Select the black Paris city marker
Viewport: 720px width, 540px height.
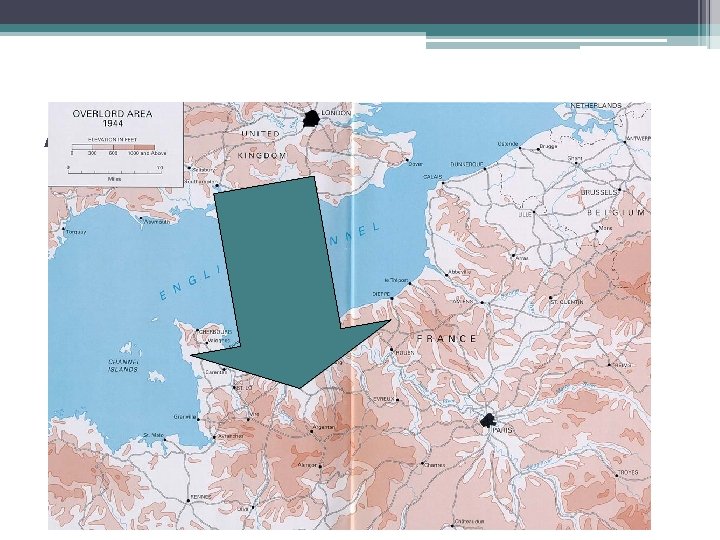coord(488,420)
